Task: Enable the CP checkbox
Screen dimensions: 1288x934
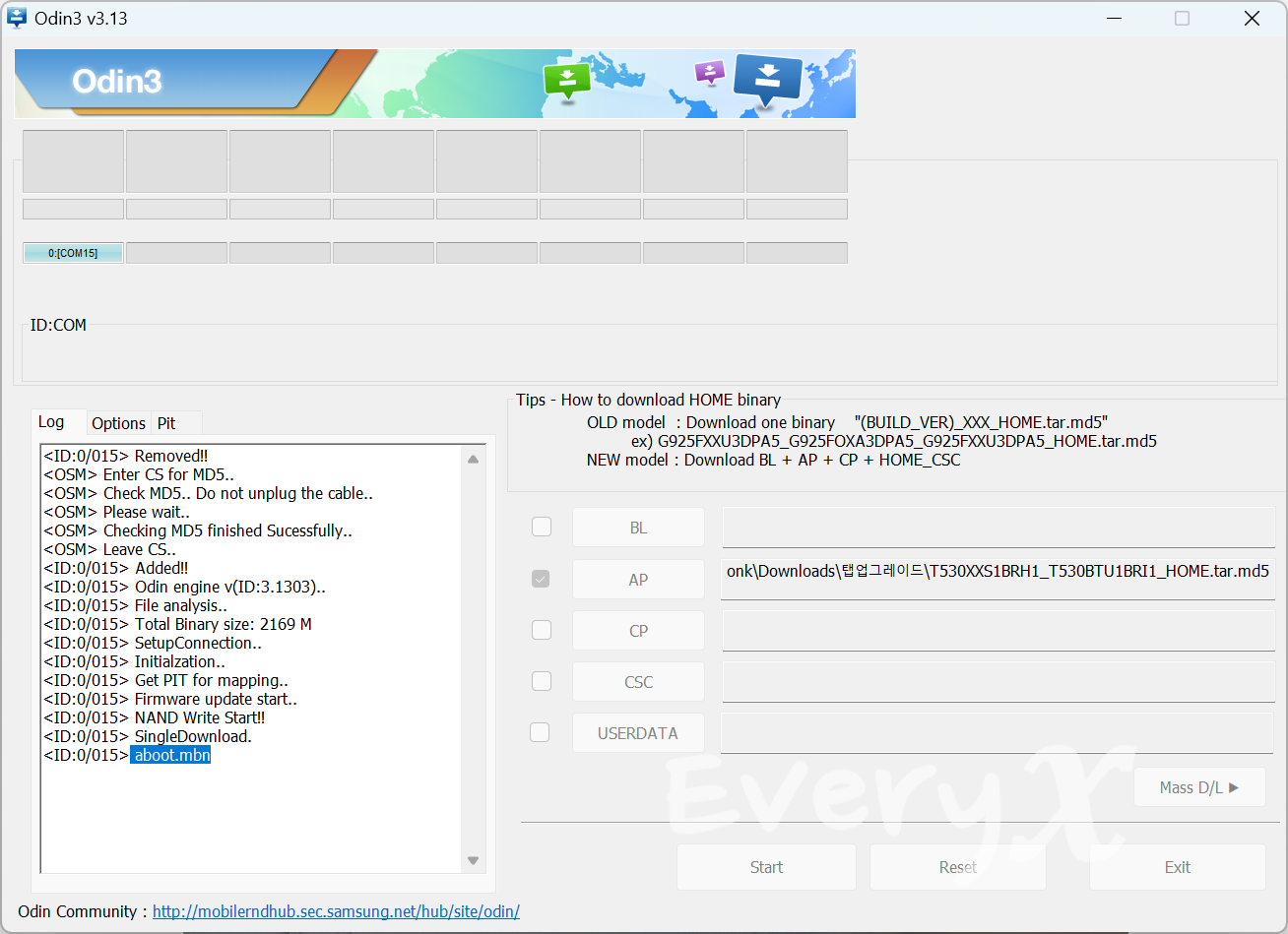Action: pyautogui.click(x=542, y=630)
